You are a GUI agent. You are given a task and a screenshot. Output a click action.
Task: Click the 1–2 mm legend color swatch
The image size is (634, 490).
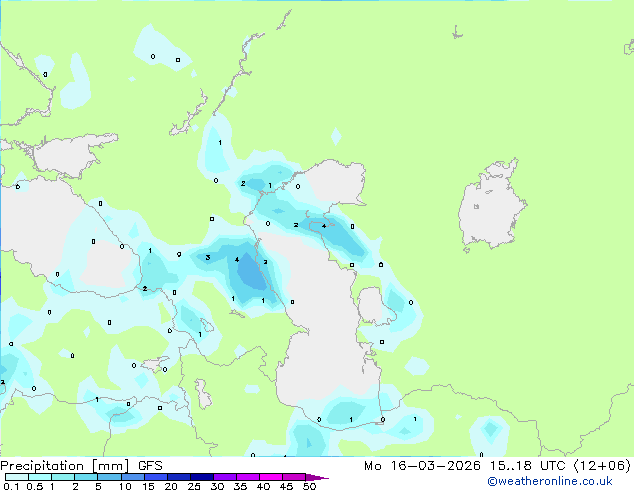[x=63, y=477]
